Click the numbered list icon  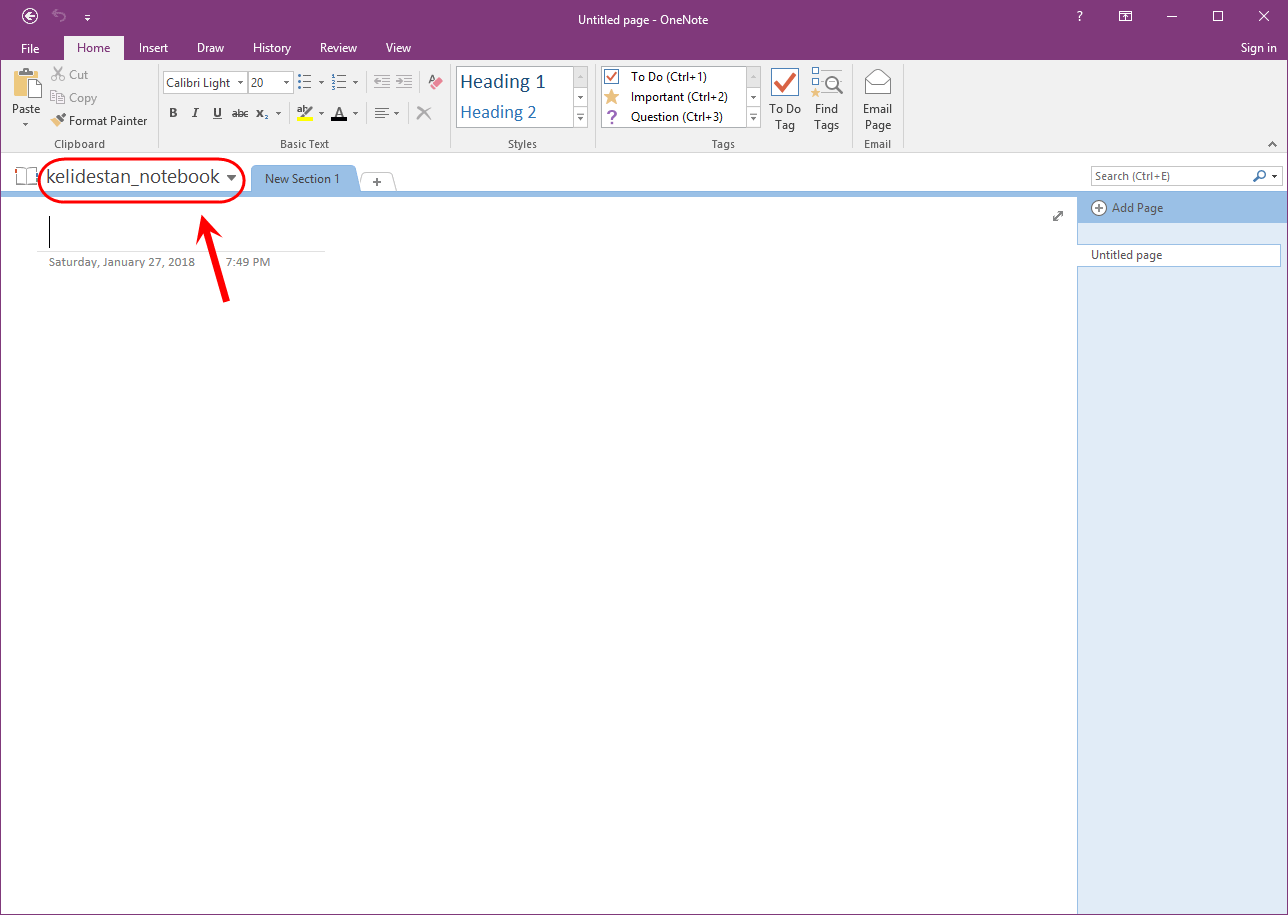click(339, 83)
